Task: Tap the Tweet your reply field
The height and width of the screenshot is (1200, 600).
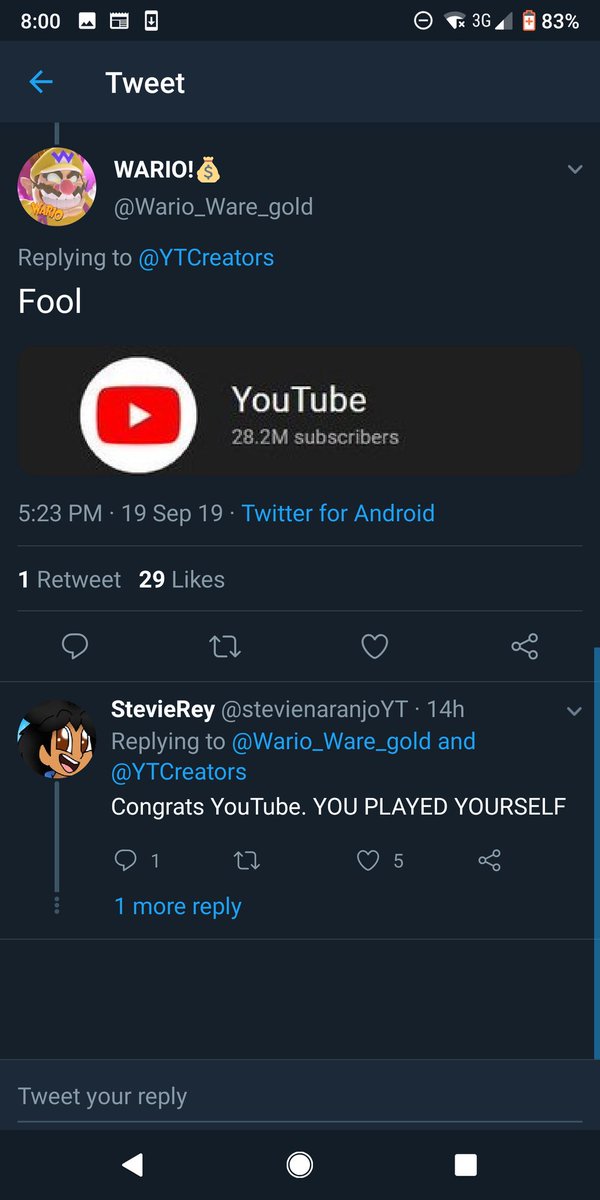Action: 300,1096
